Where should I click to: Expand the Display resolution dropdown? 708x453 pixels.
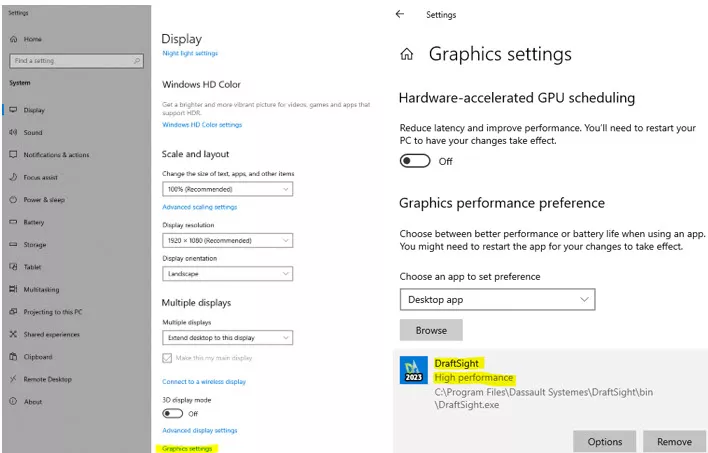[227, 241]
